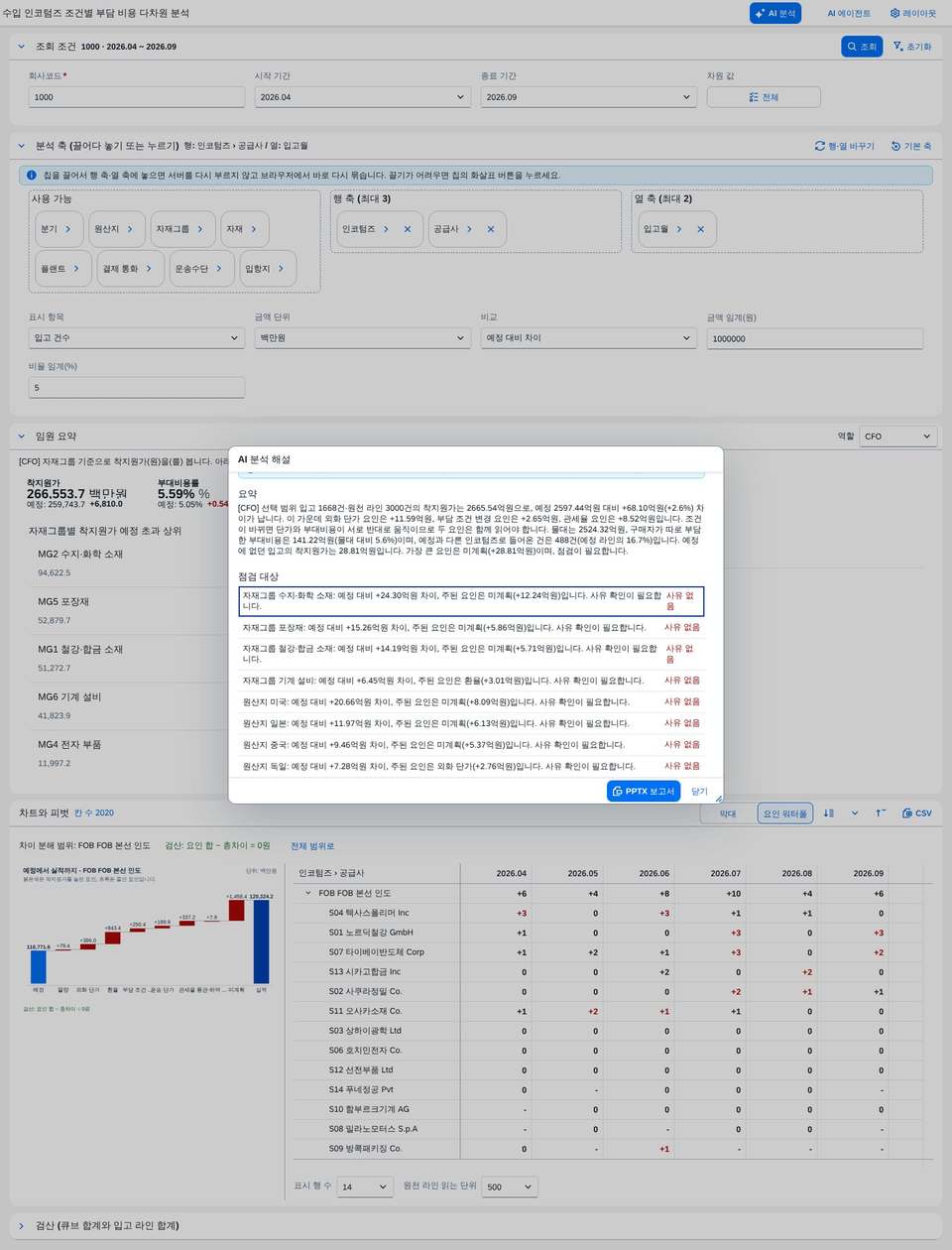Click the descending sort icon above the pivot

click(x=829, y=813)
